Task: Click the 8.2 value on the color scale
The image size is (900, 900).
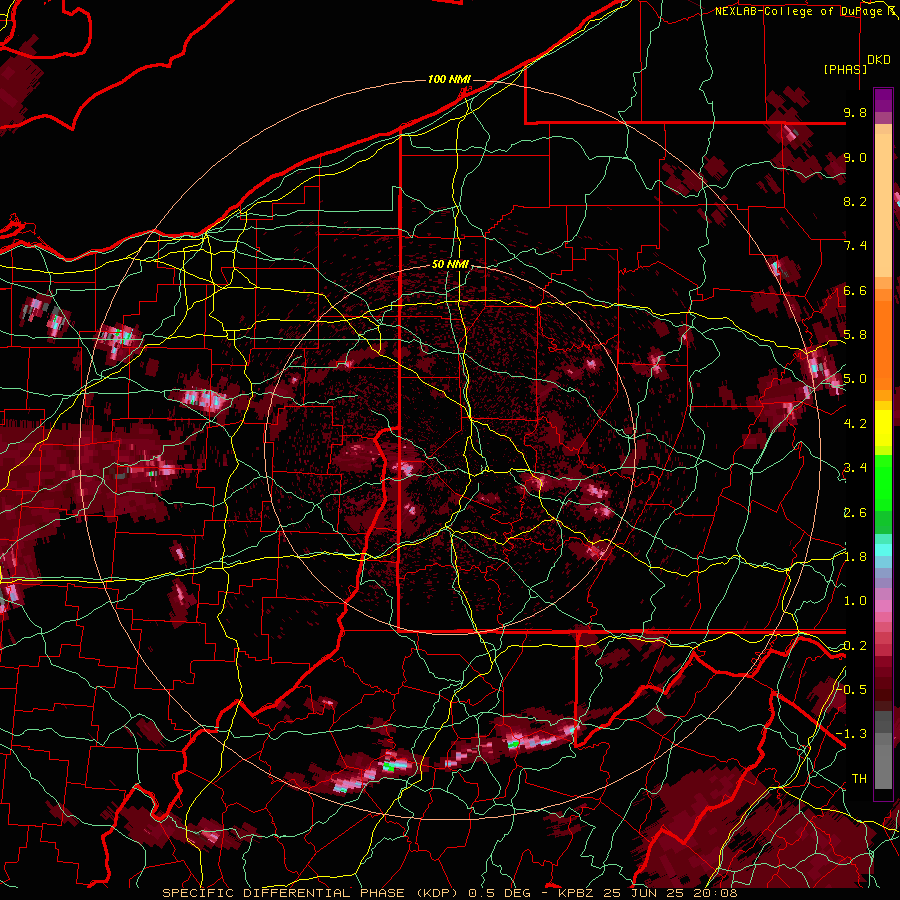Action: (x=855, y=201)
